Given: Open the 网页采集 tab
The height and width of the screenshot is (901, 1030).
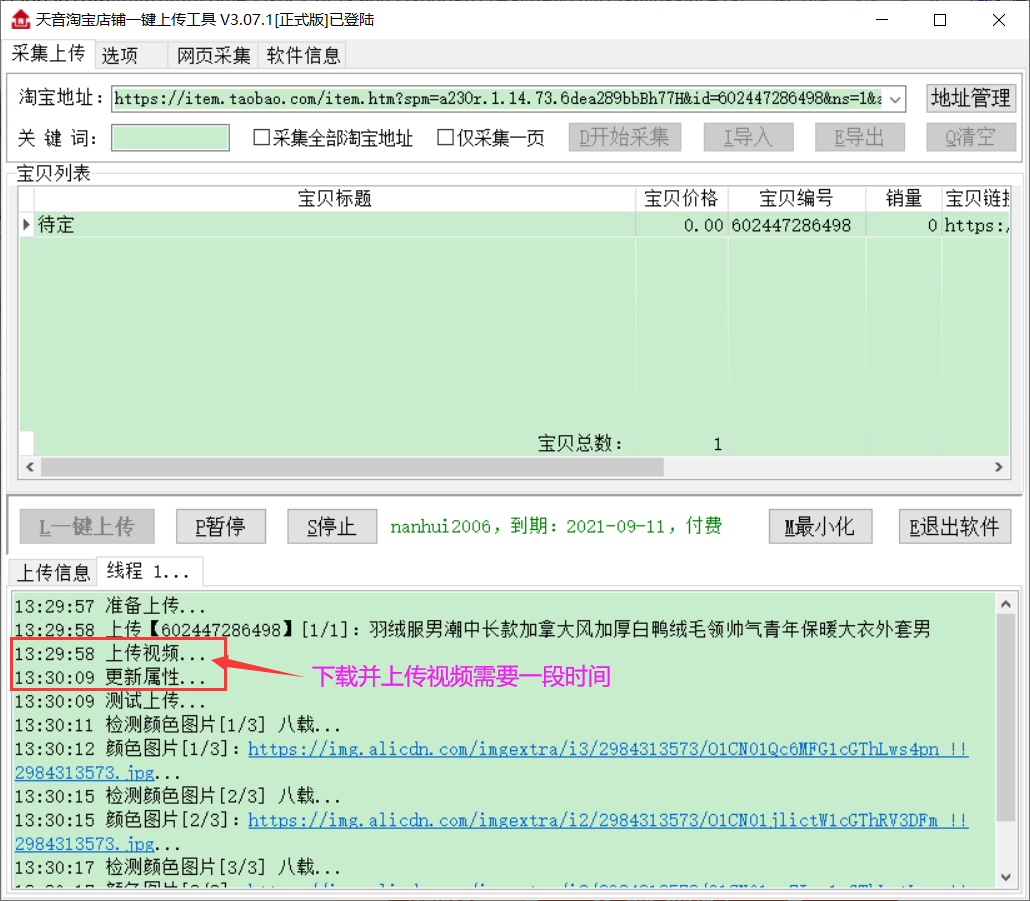Looking at the screenshot, I should [x=214, y=56].
